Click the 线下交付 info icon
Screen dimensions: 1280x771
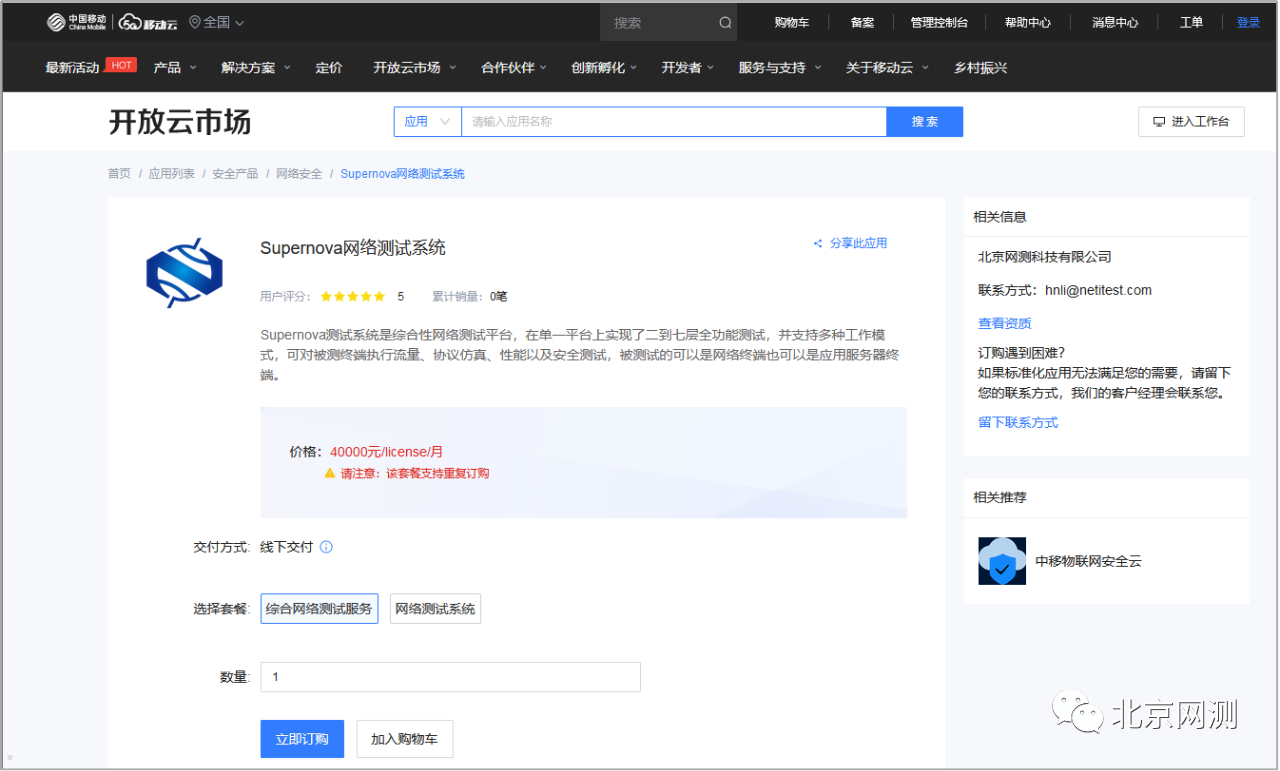click(x=326, y=547)
